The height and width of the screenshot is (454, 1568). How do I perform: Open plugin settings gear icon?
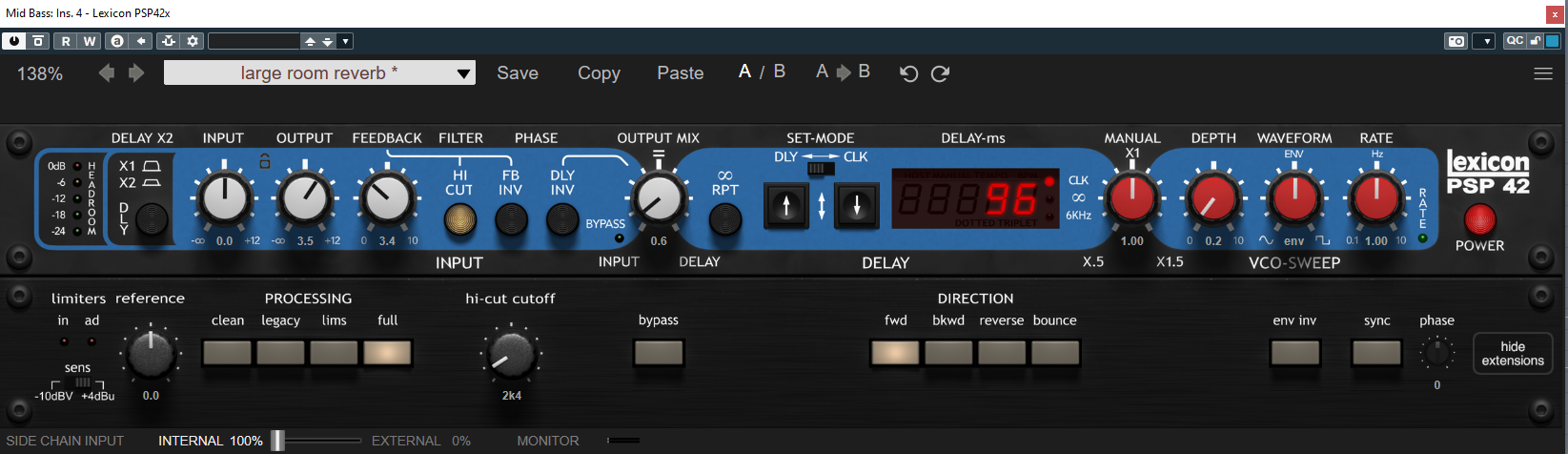click(193, 41)
